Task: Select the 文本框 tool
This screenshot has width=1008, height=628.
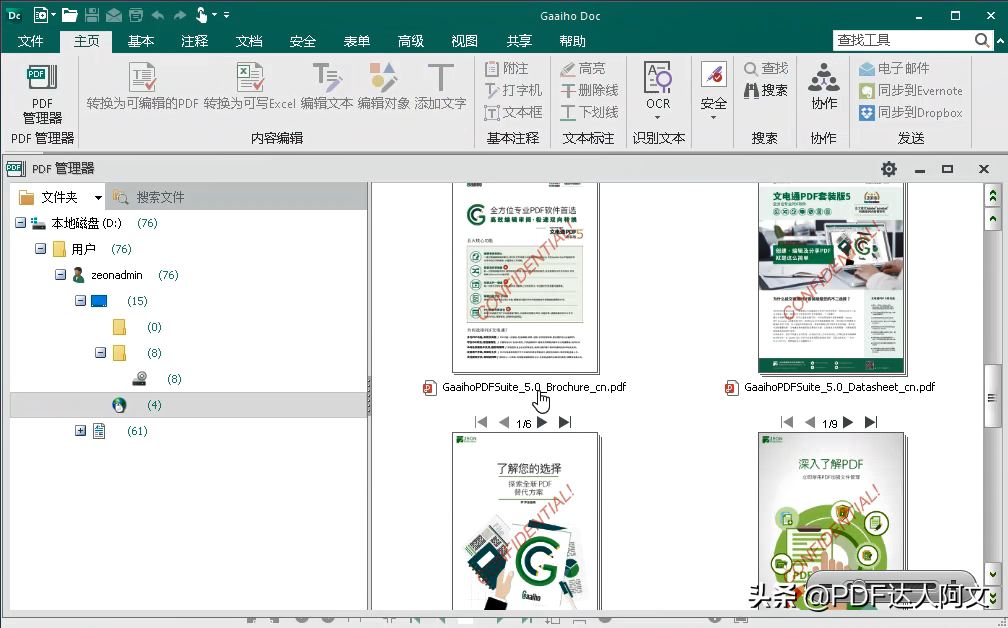Action: click(x=513, y=112)
